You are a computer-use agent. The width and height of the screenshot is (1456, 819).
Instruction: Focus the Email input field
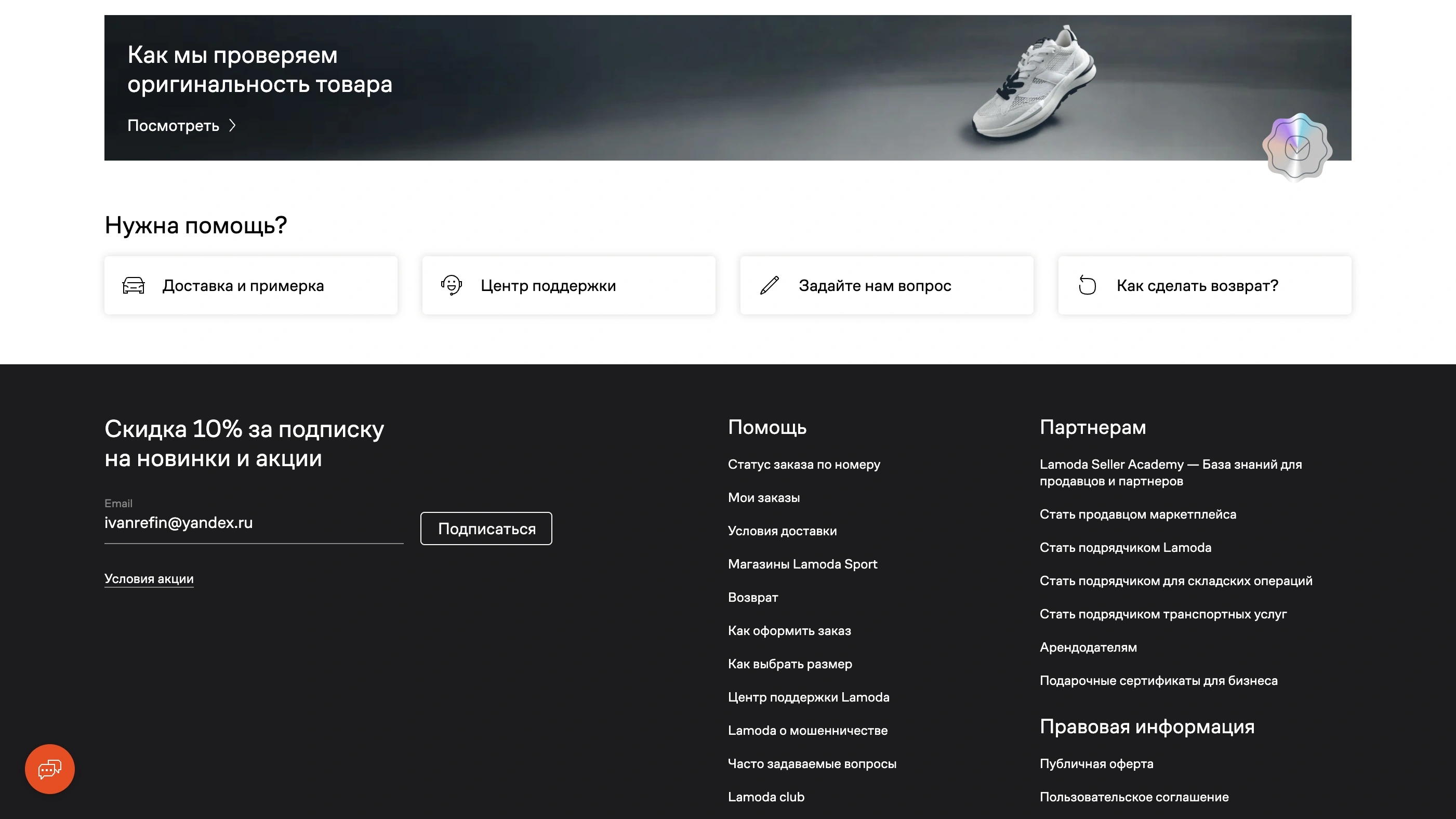tap(254, 523)
